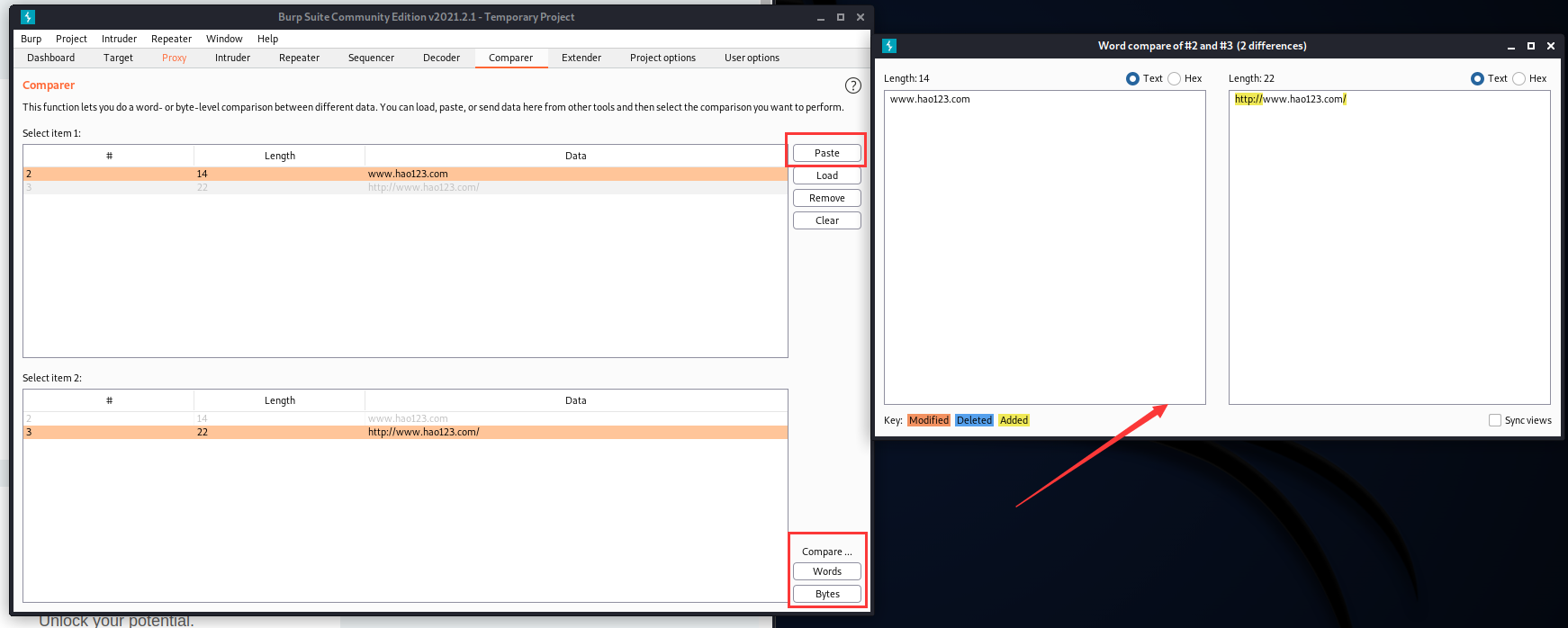This screenshot has width=1568, height=628.
Task: Switch to the Project options tab
Action: click(662, 58)
